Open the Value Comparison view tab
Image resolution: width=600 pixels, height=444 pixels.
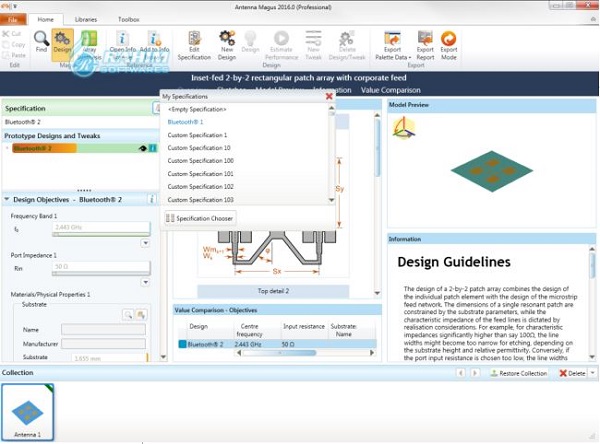pyautogui.click(x=390, y=90)
